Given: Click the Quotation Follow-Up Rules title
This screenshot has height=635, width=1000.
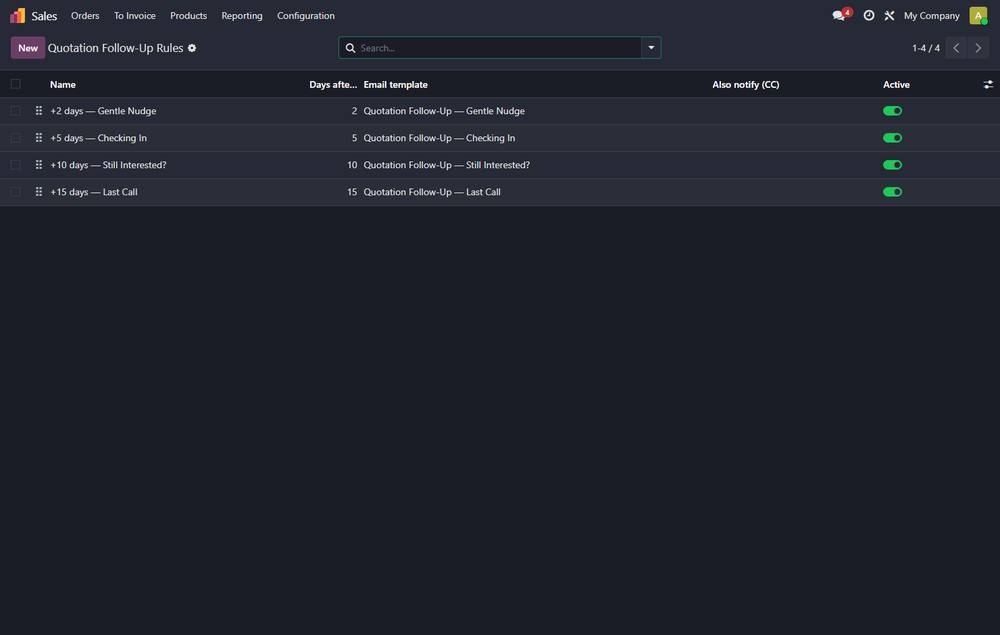Looking at the screenshot, I should (x=115, y=48).
